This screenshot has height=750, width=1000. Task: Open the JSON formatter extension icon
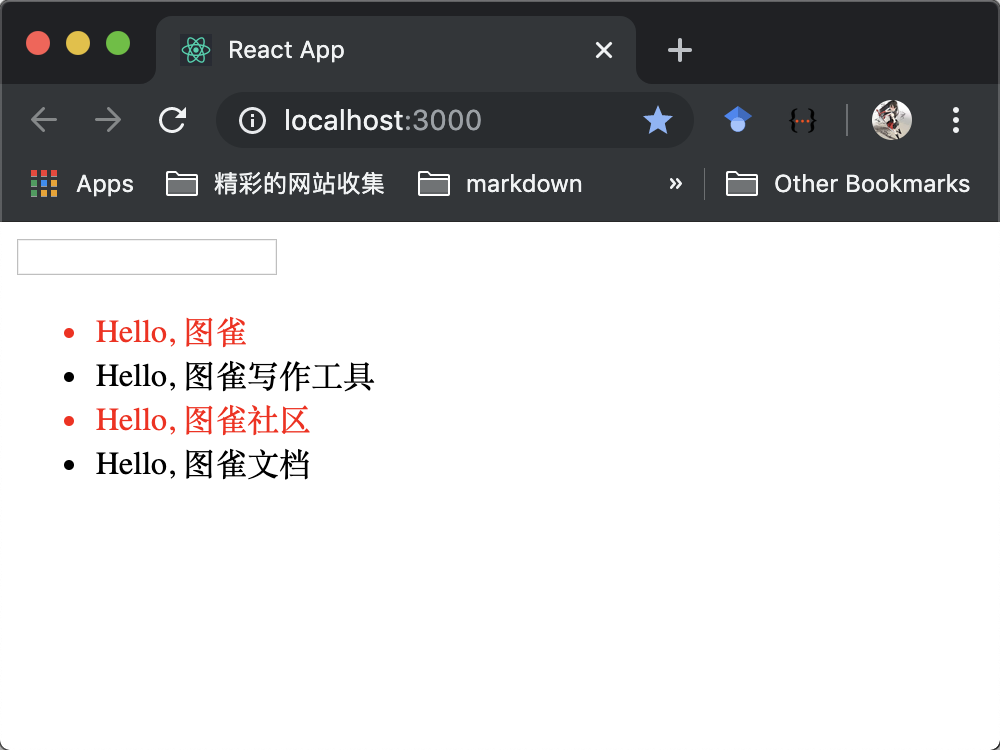[x=803, y=119]
